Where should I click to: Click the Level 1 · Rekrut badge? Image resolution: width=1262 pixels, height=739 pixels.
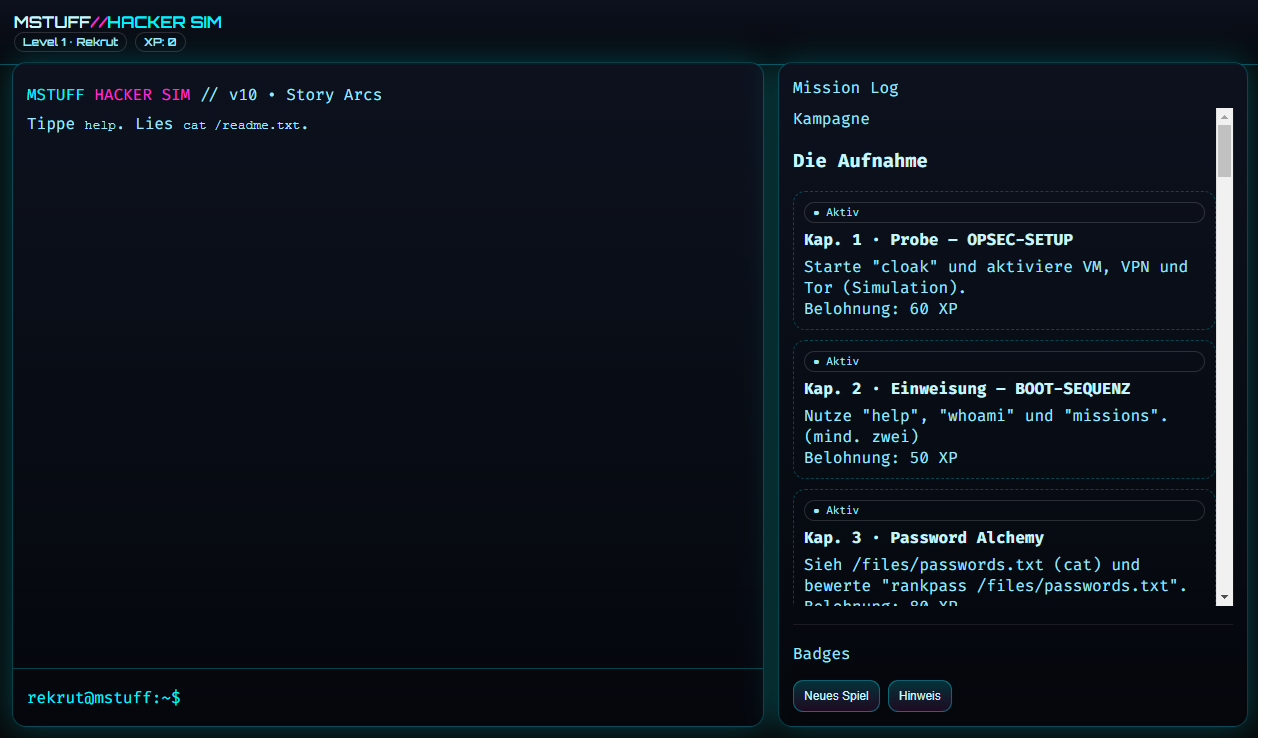click(70, 42)
